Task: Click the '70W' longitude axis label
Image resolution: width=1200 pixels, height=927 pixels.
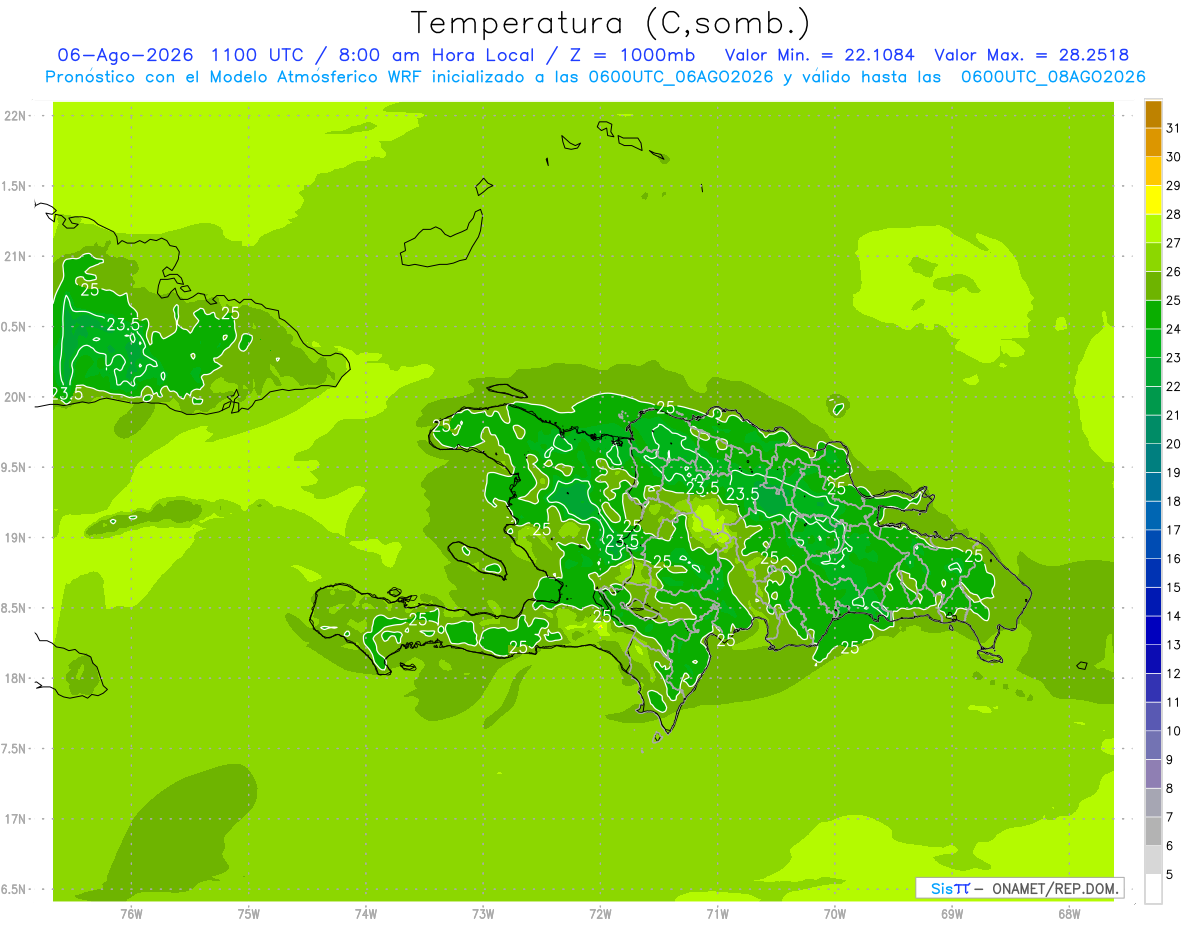Action: tap(835, 914)
